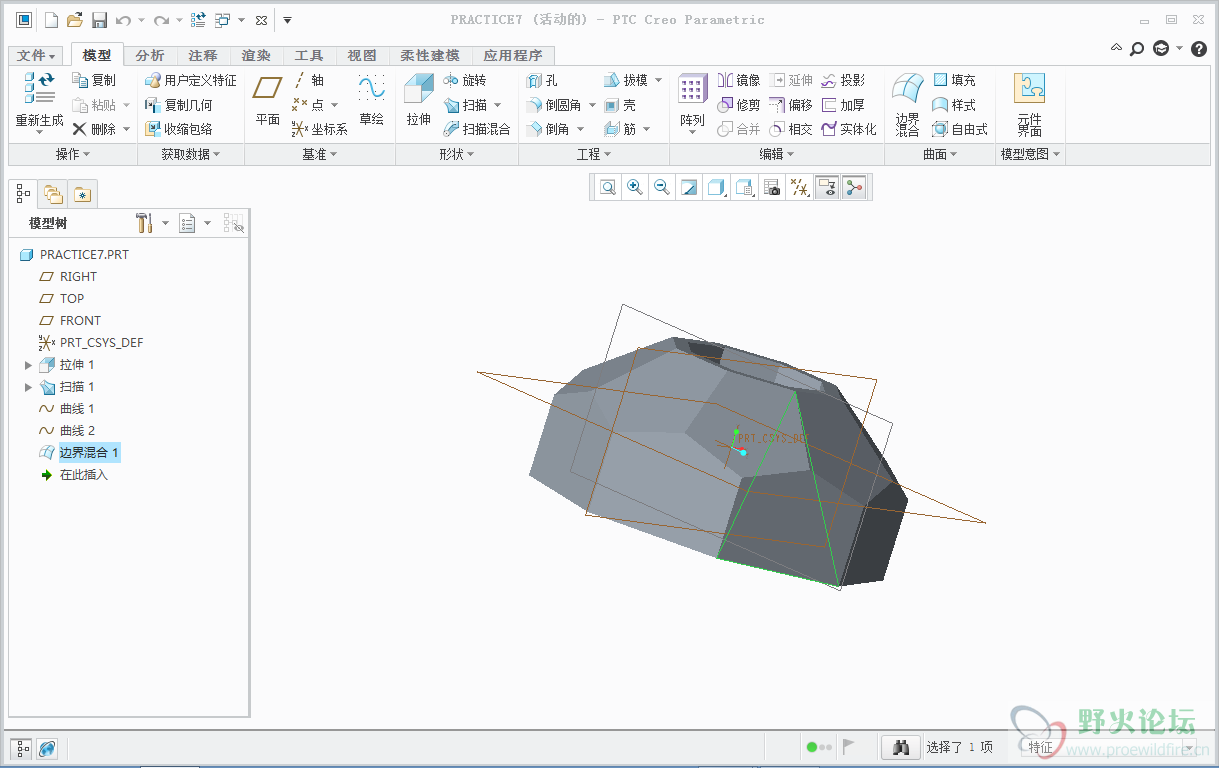Open the 工程 group dropdown
Screen dimensions: 1219x768
pos(594,154)
